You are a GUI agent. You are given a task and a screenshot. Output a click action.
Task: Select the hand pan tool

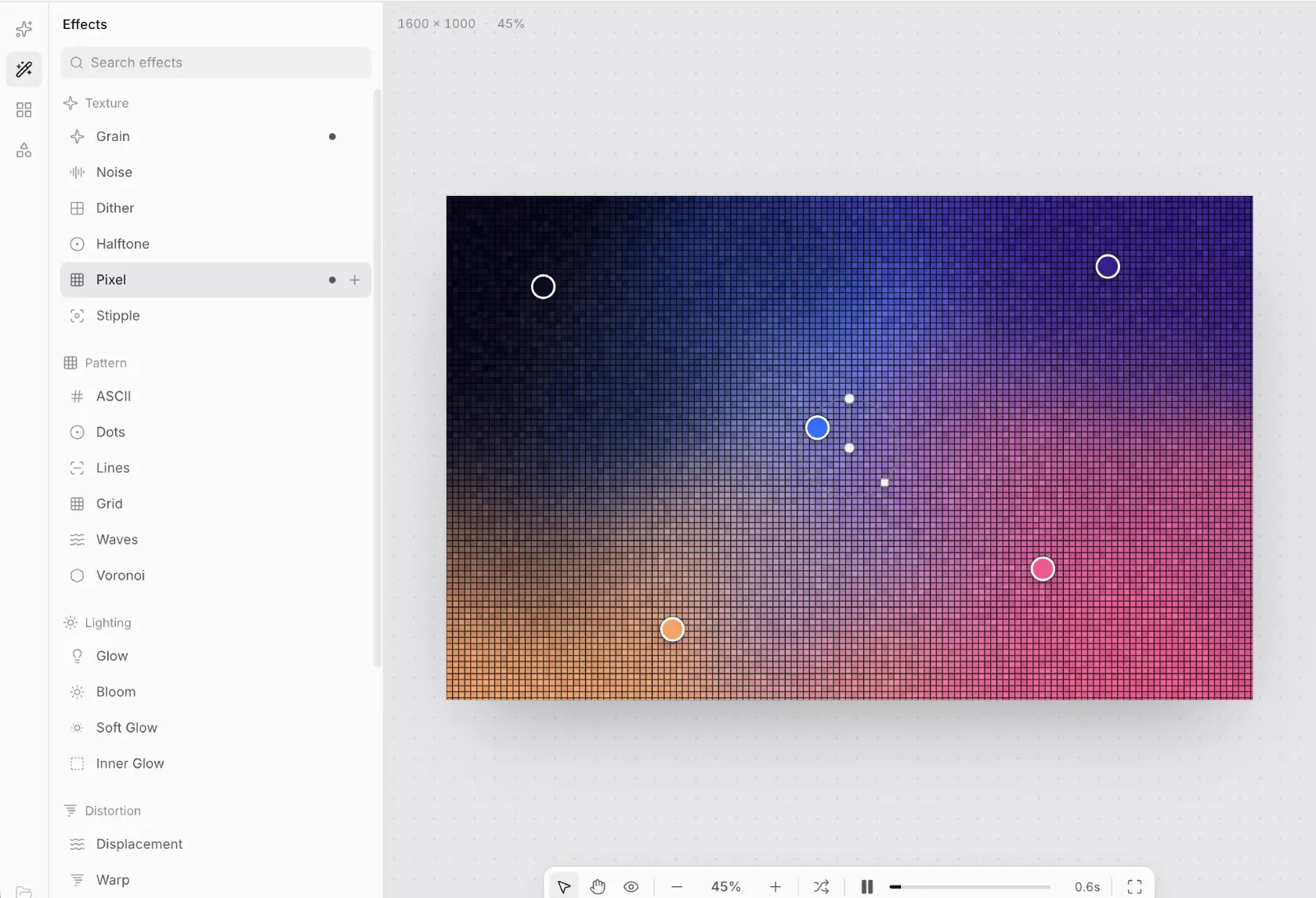click(598, 887)
